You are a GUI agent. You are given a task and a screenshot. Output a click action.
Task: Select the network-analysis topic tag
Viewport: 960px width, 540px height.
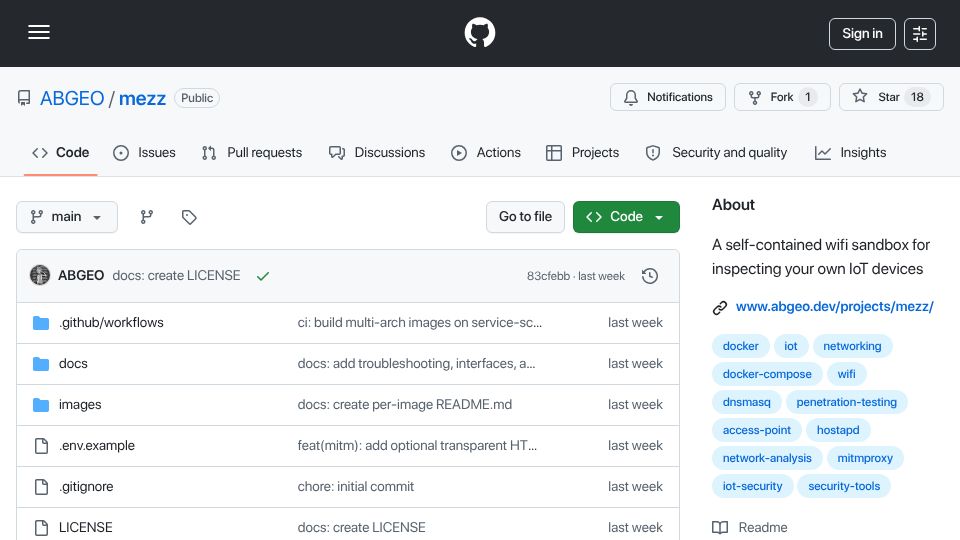[x=767, y=458]
